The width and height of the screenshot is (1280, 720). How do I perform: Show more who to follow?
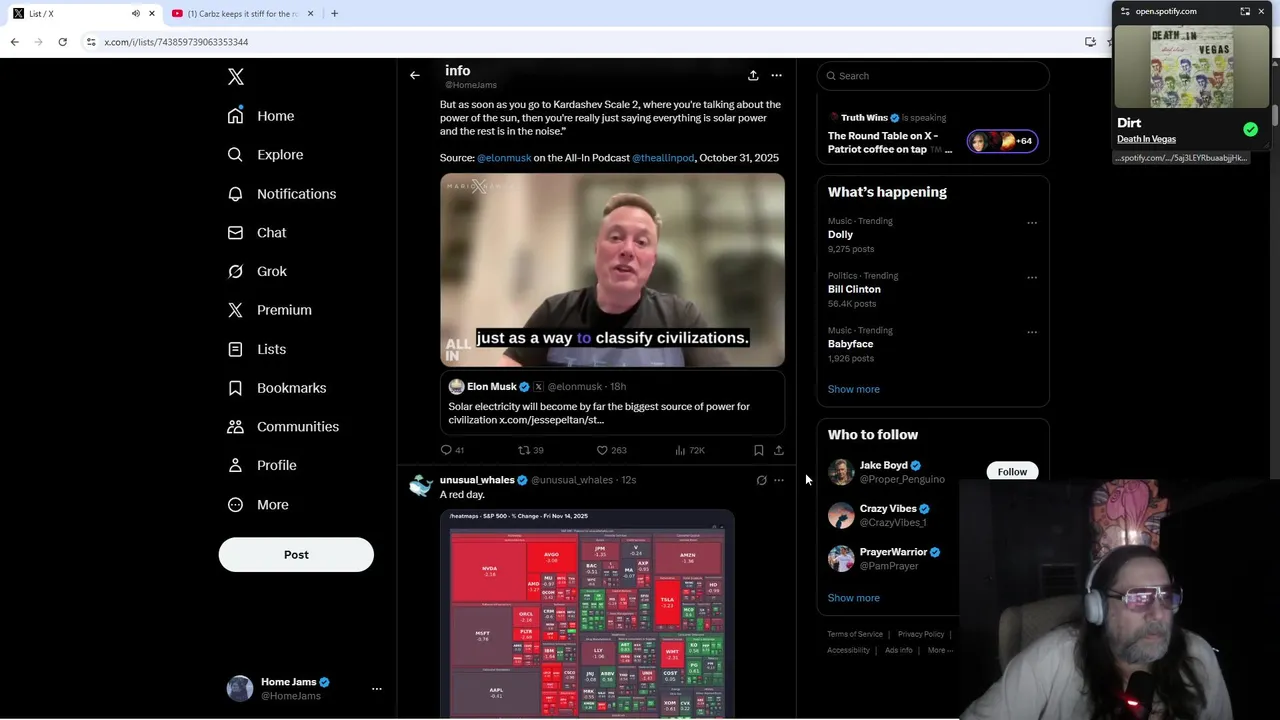853,598
